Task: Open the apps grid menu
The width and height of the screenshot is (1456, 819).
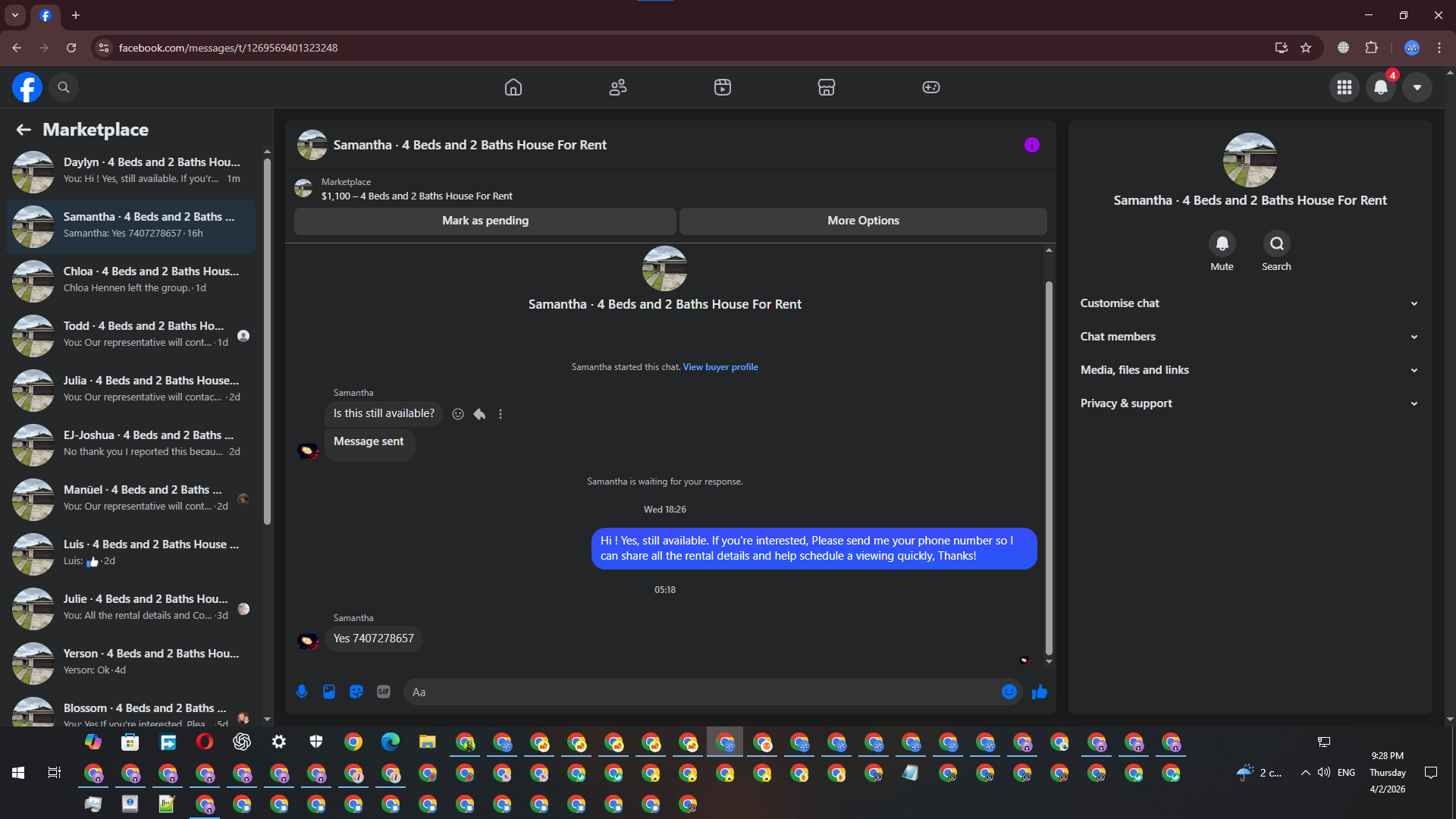Action: (x=1345, y=87)
